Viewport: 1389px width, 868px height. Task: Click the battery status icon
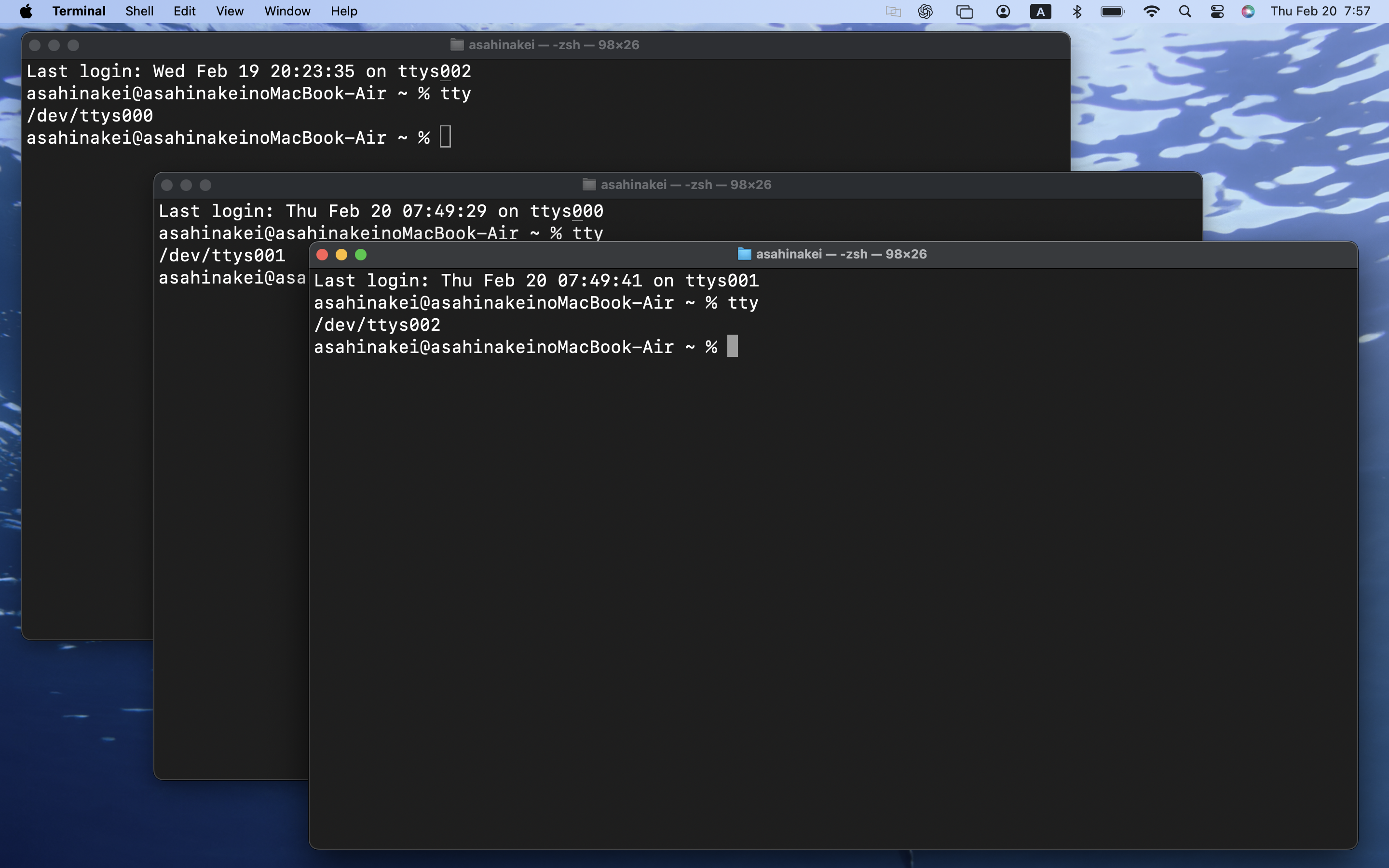(1112, 12)
